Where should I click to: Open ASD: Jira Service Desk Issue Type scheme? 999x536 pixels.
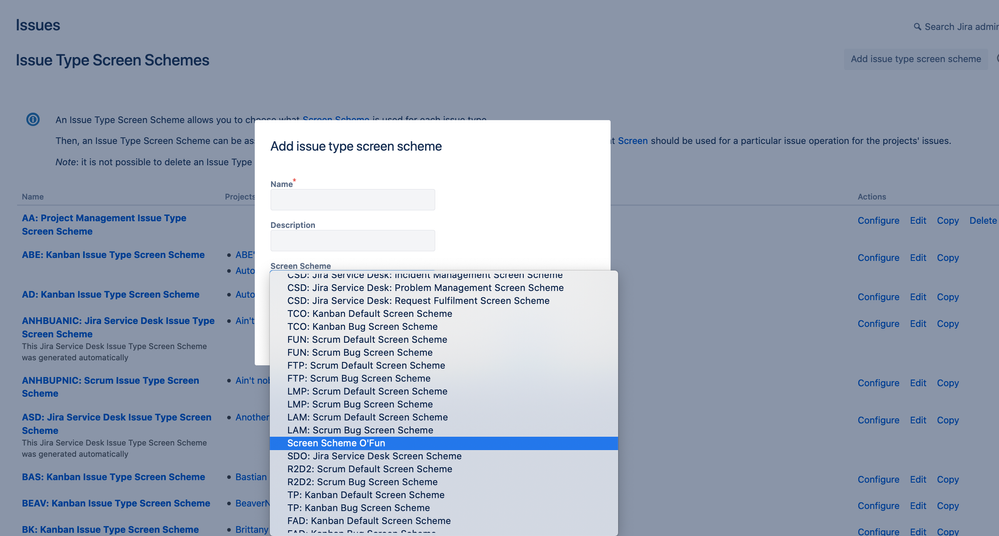(x=117, y=424)
